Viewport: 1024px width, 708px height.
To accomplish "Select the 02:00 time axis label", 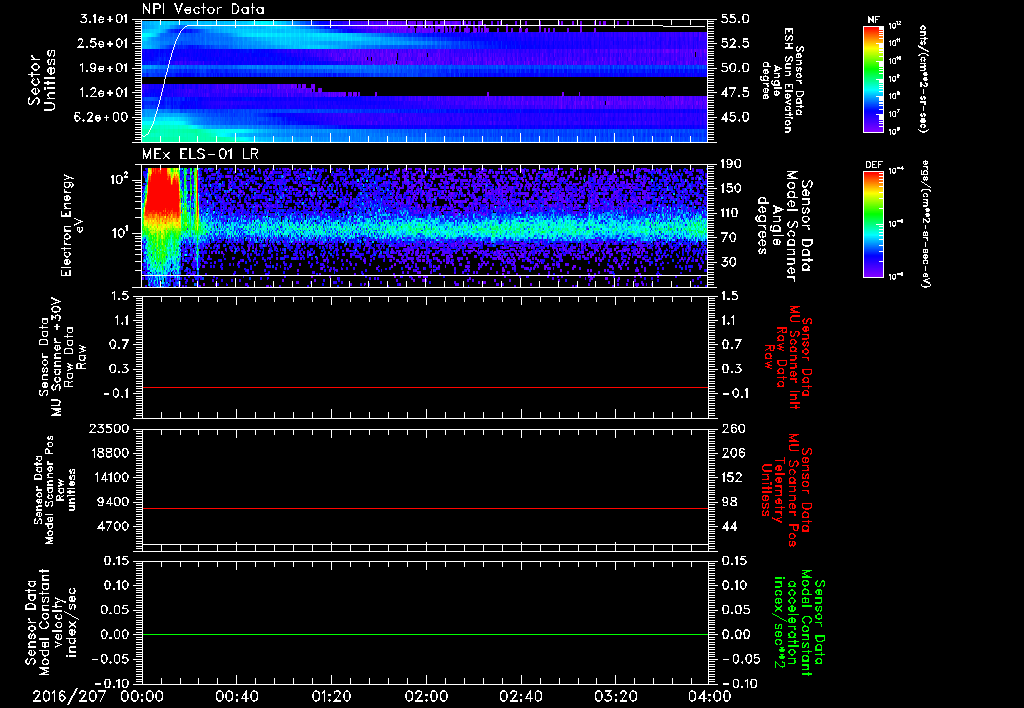I will click(x=426, y=696).
